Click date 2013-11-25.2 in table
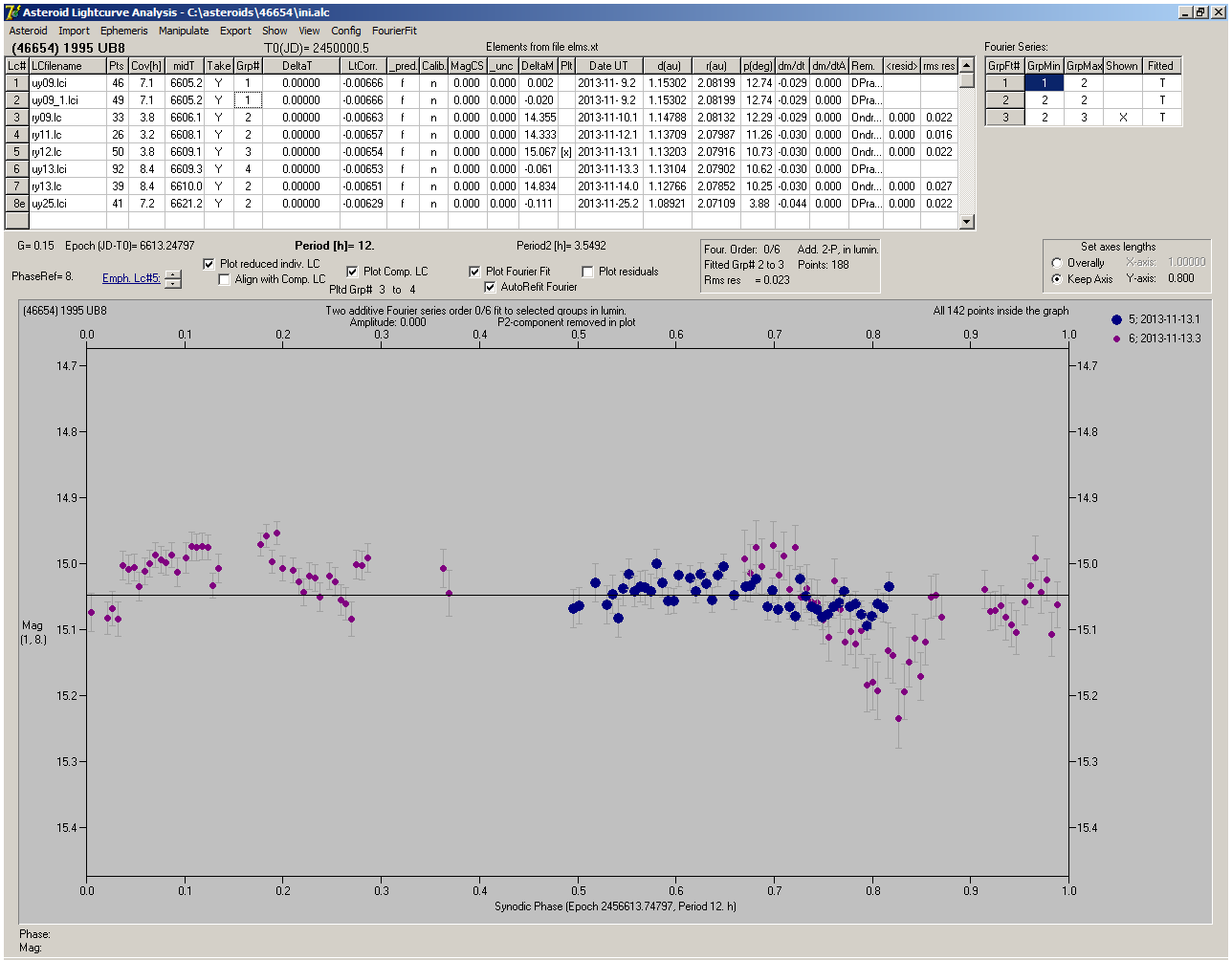This screenshot has height=960, width=1232. coord(608,204)
